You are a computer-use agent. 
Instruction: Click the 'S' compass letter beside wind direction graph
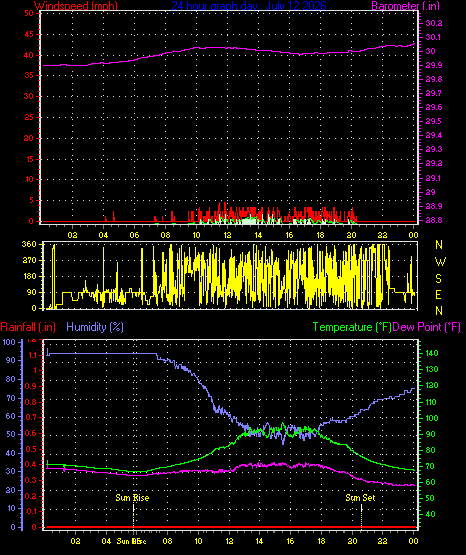coord(438,279)
